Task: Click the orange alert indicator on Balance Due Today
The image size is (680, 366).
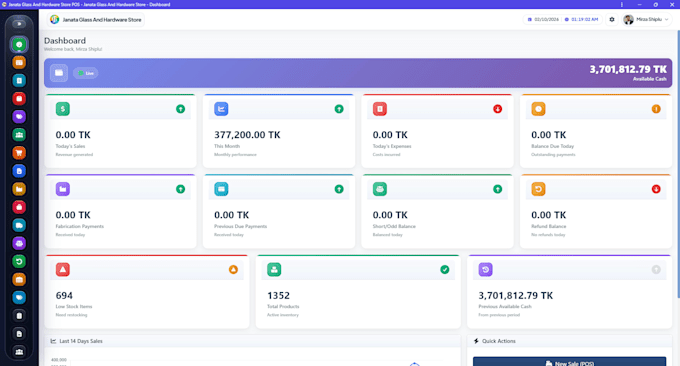Action: click(656, 109)
